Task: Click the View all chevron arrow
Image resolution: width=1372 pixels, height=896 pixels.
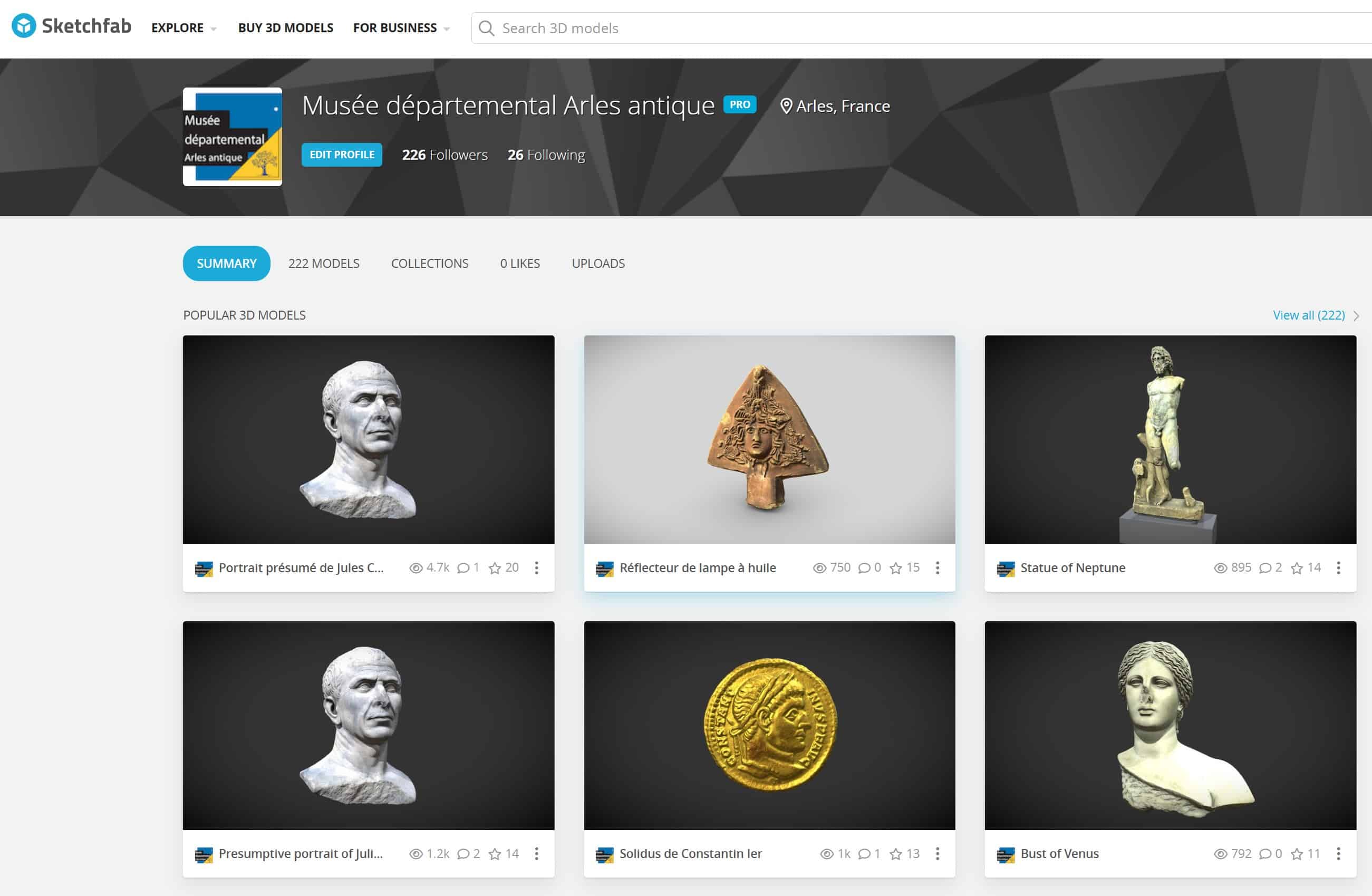Action: [x=1356, y=316]
